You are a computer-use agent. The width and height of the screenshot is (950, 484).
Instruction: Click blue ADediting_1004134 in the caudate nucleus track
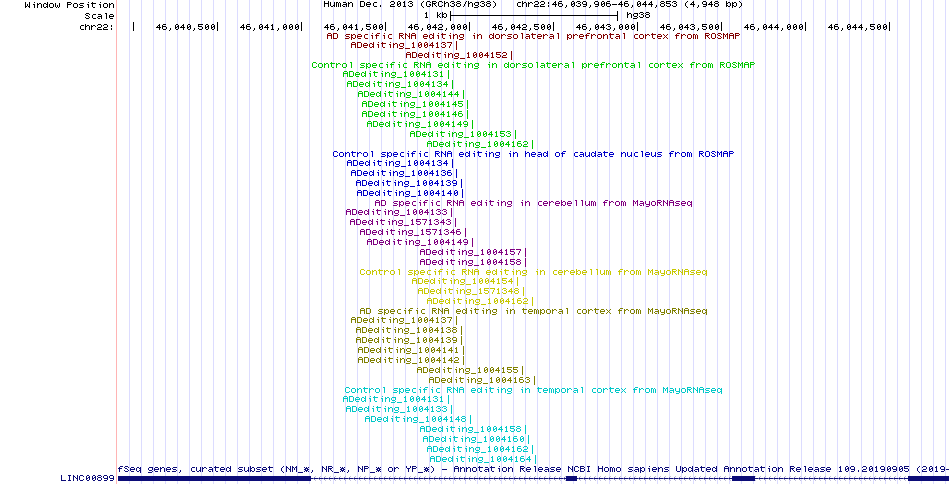(x=399, y=163)
